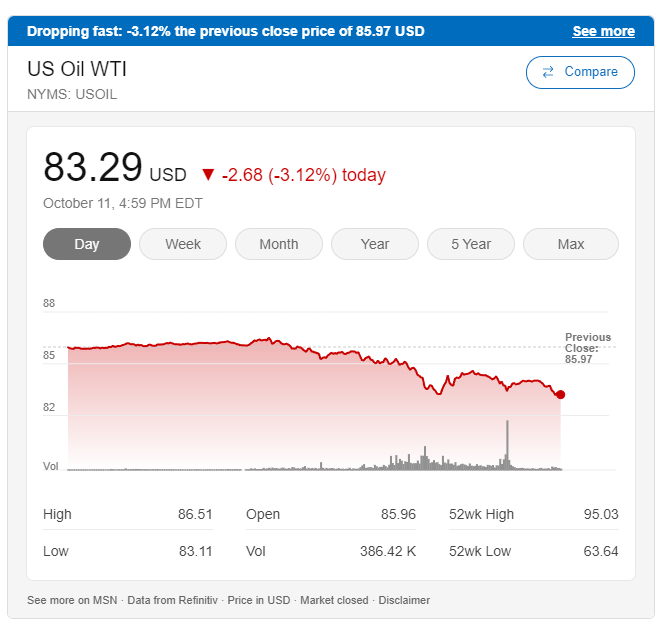Open See more on MSN link

pyautogui.click(x=72, y=600)
